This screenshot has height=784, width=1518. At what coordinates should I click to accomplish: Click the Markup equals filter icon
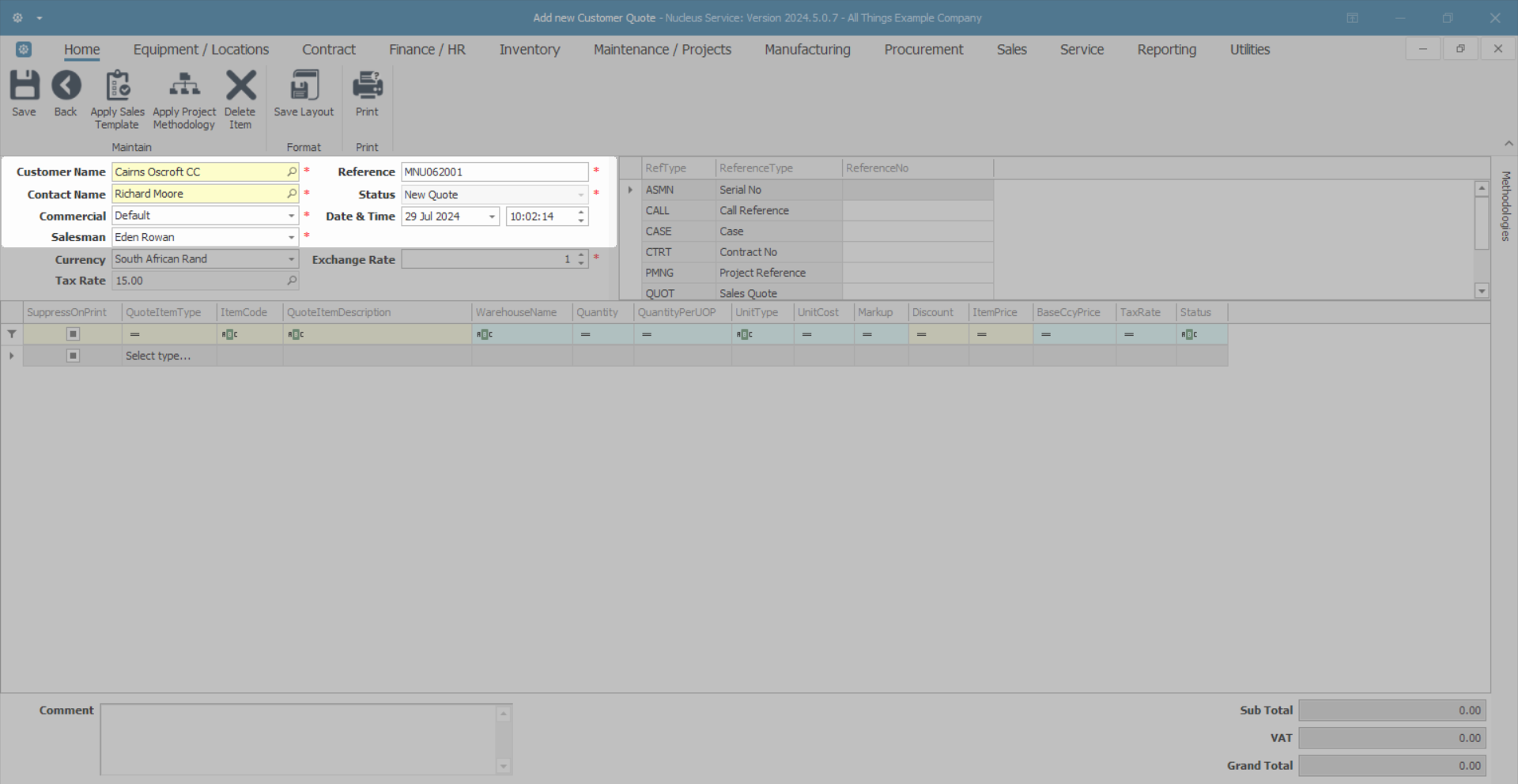(867, 334)
